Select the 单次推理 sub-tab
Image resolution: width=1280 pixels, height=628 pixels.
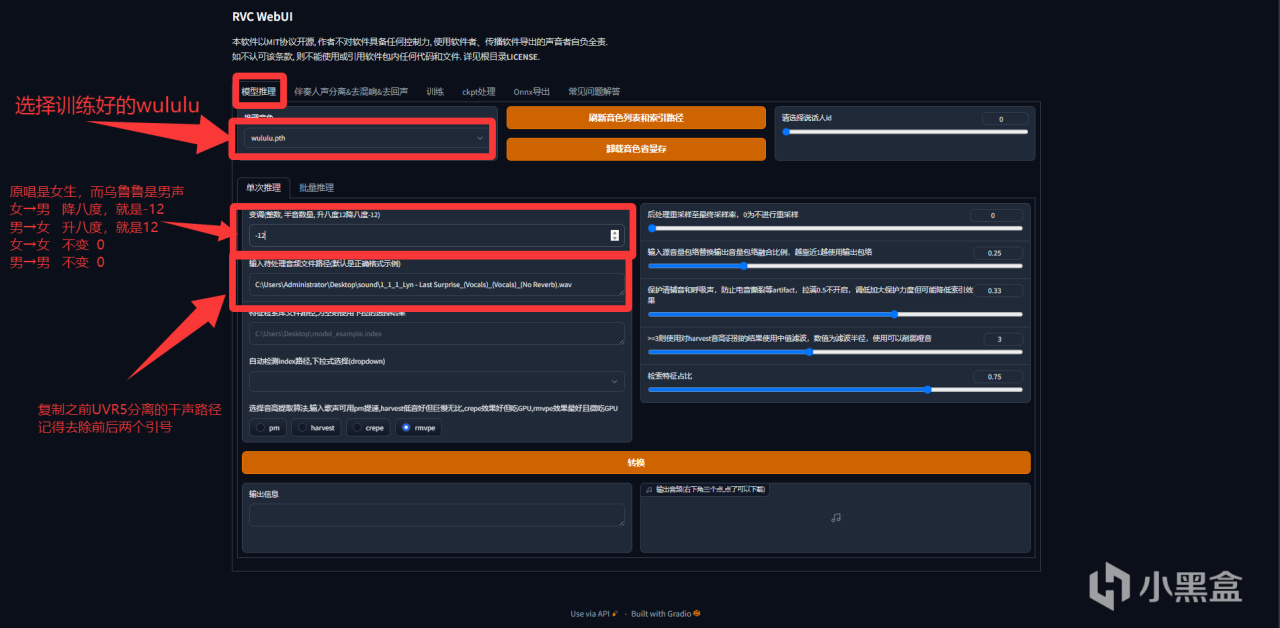click(265, 187)
